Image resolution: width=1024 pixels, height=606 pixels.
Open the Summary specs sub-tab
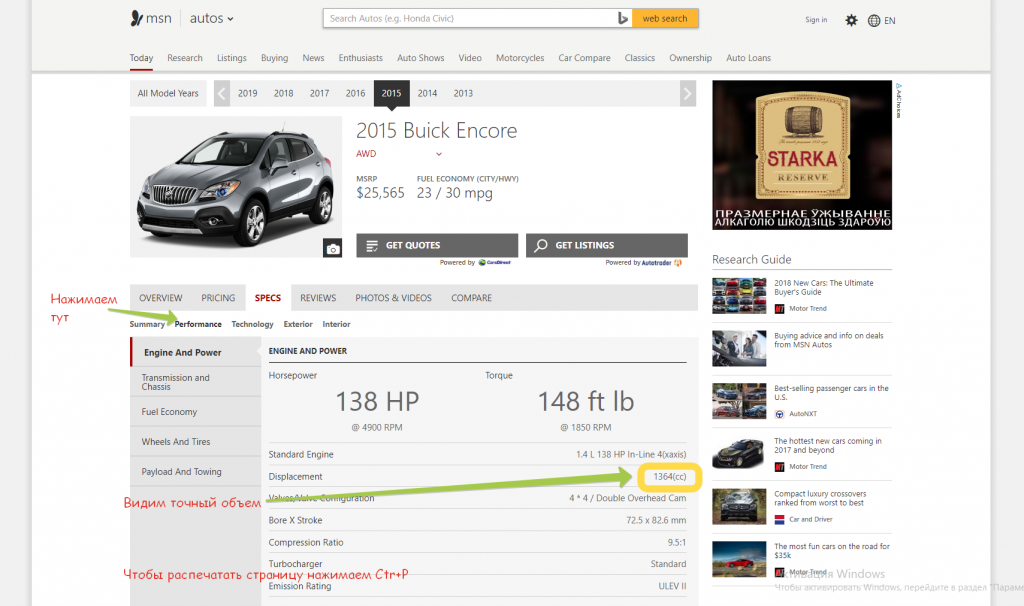point(147,325)
